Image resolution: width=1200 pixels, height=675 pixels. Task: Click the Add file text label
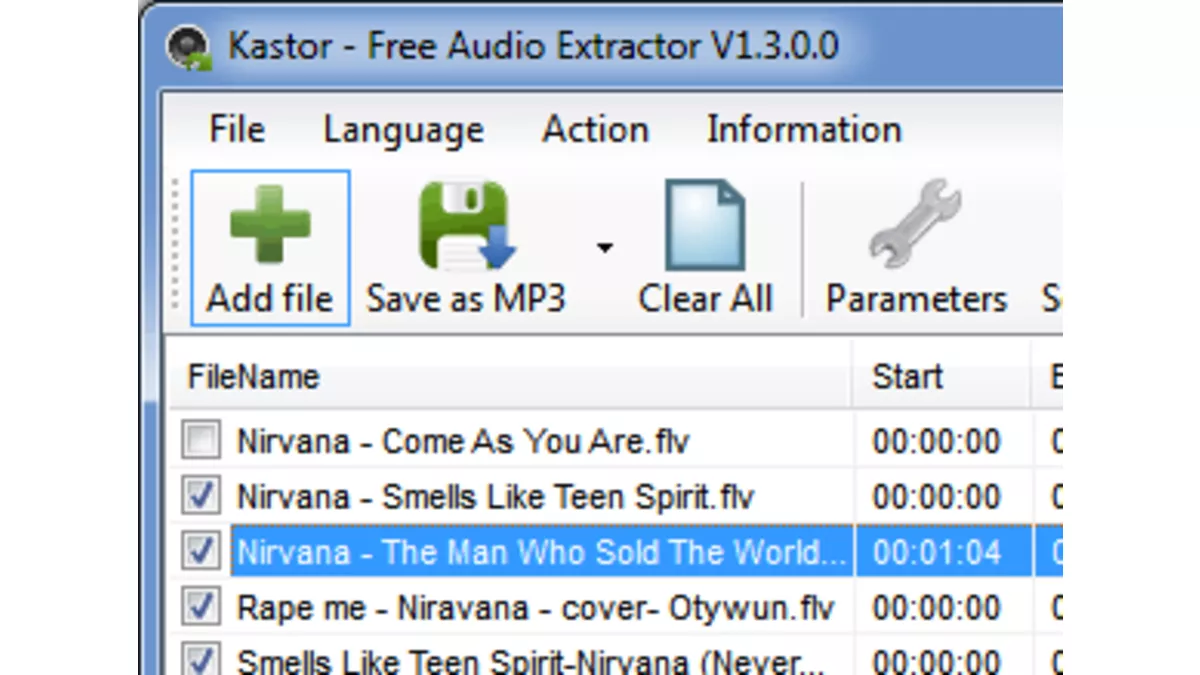(270, 298)
